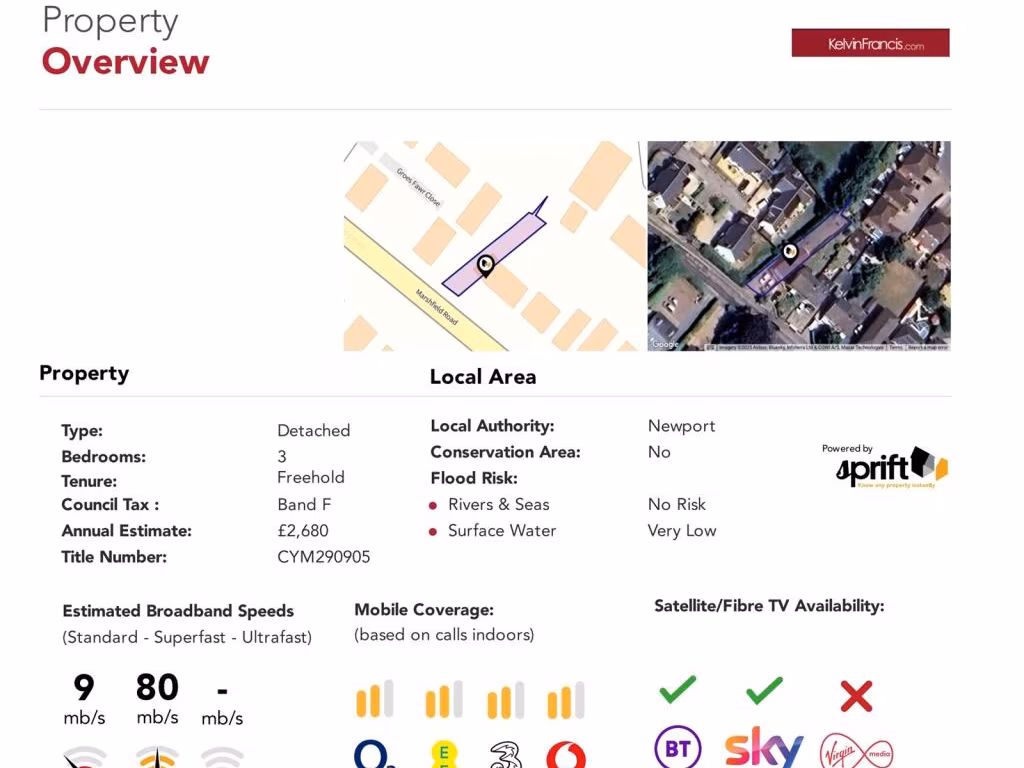The width and height of the screenshot is (1024, 768).
Task: Click Marshfield Road label on street map
Action: pos(437,306)
